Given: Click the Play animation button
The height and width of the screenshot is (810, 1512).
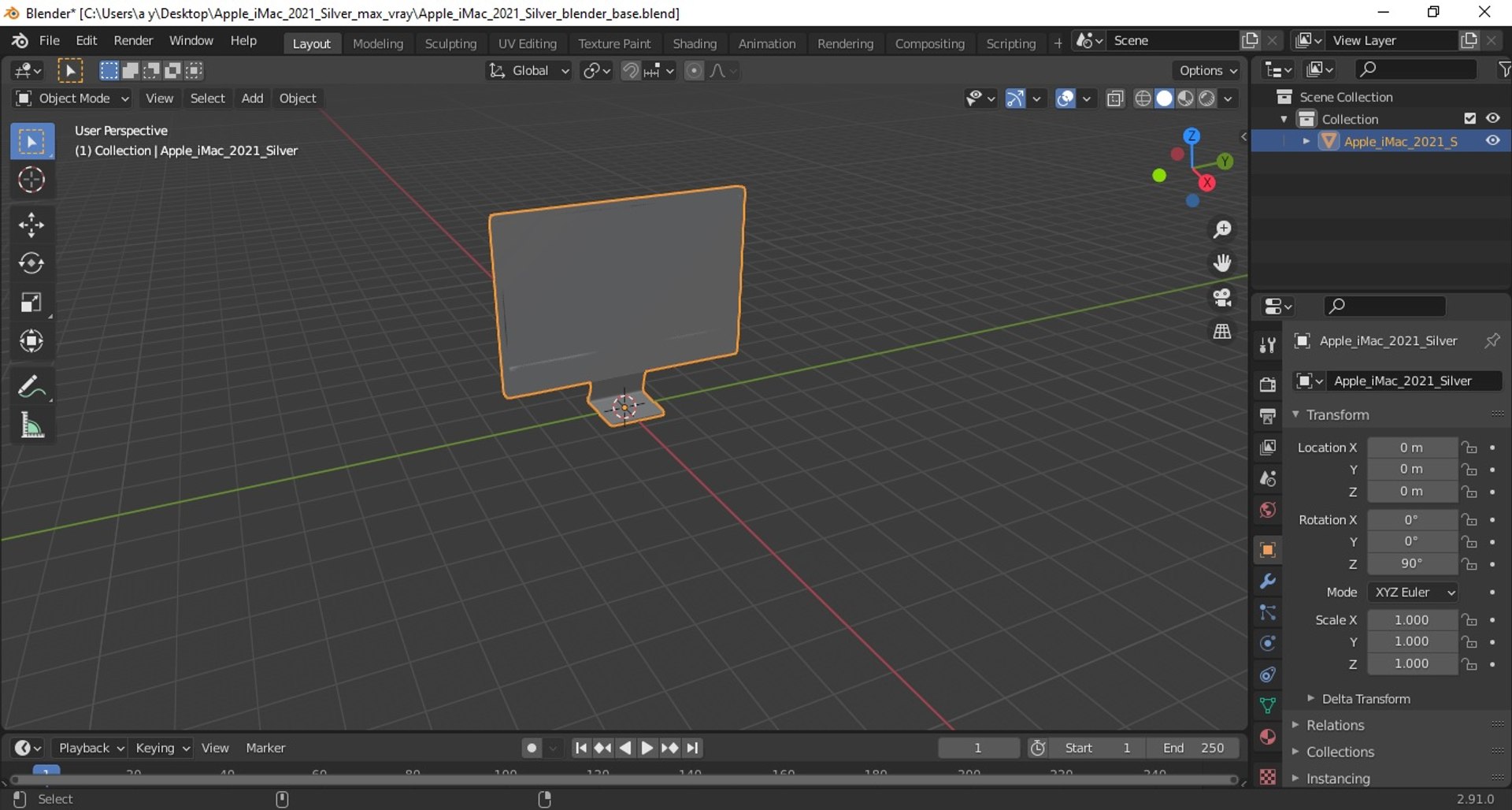Looking at the screenshot, I should 647,748.
